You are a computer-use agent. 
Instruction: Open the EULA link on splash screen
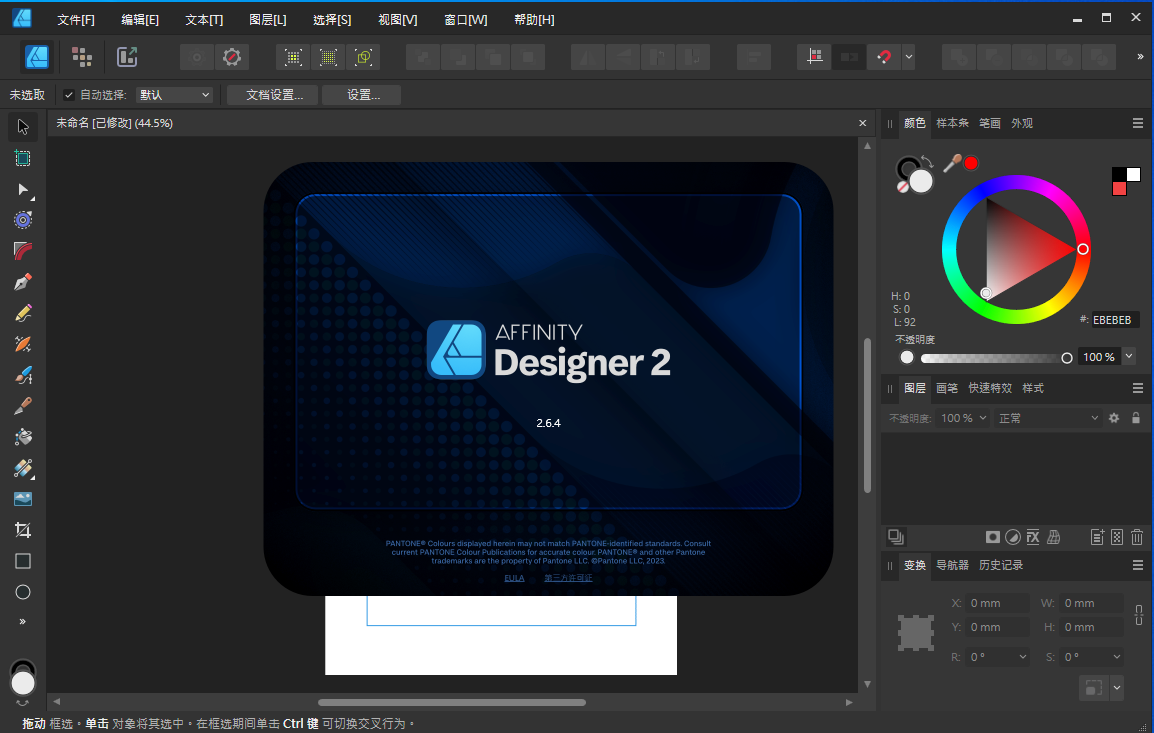(514, 578)
